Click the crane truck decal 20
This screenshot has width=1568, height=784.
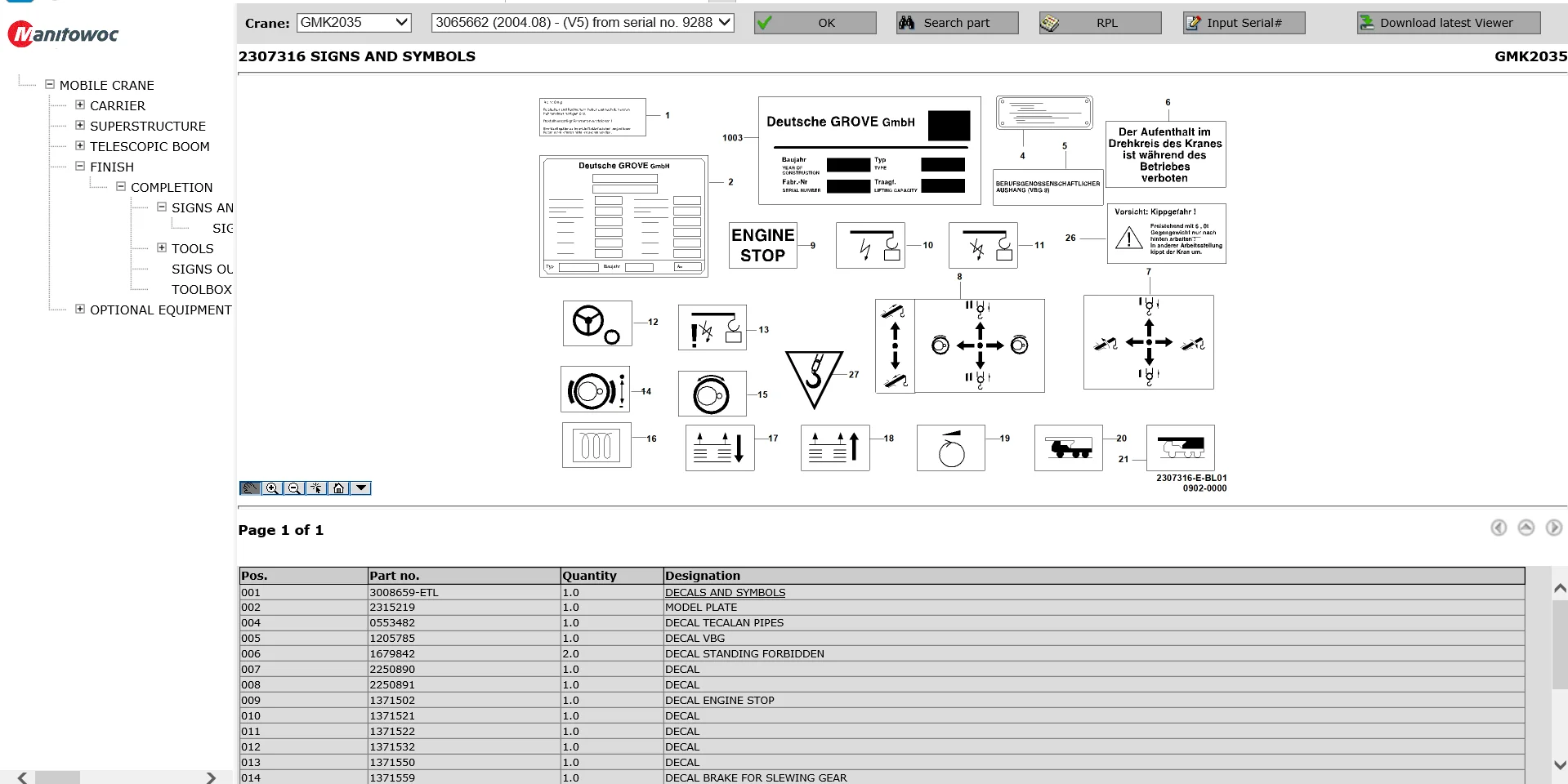coord(1069,448)
